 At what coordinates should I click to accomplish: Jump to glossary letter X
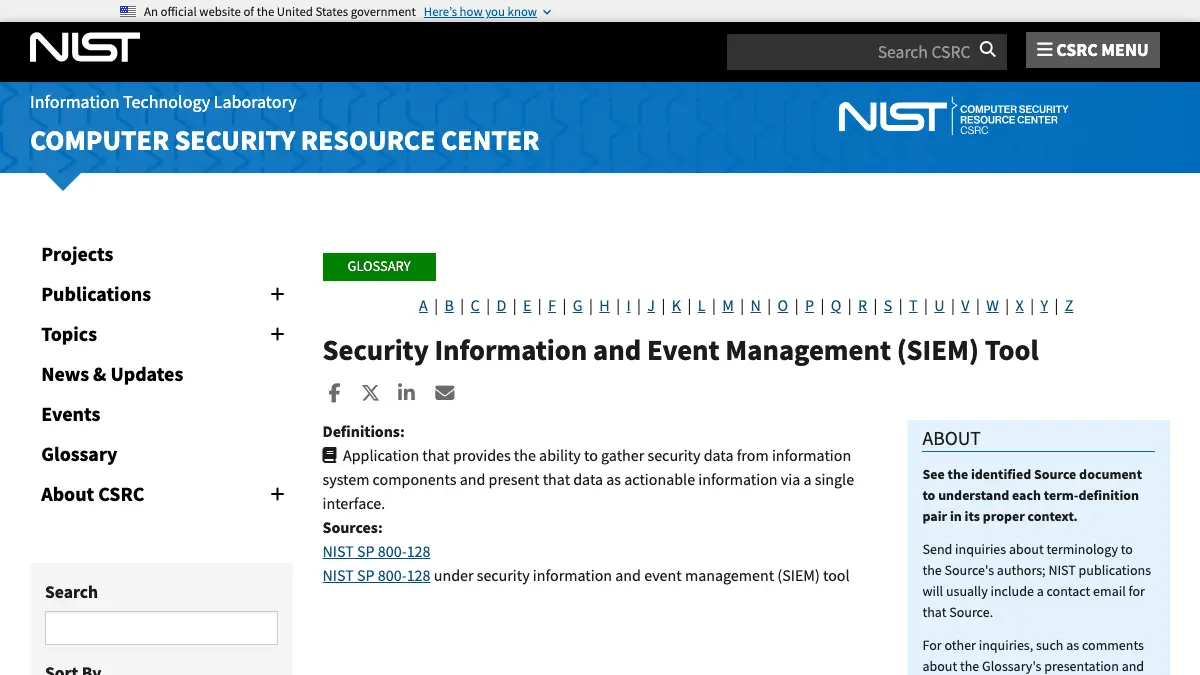[x=1019, y=306]
